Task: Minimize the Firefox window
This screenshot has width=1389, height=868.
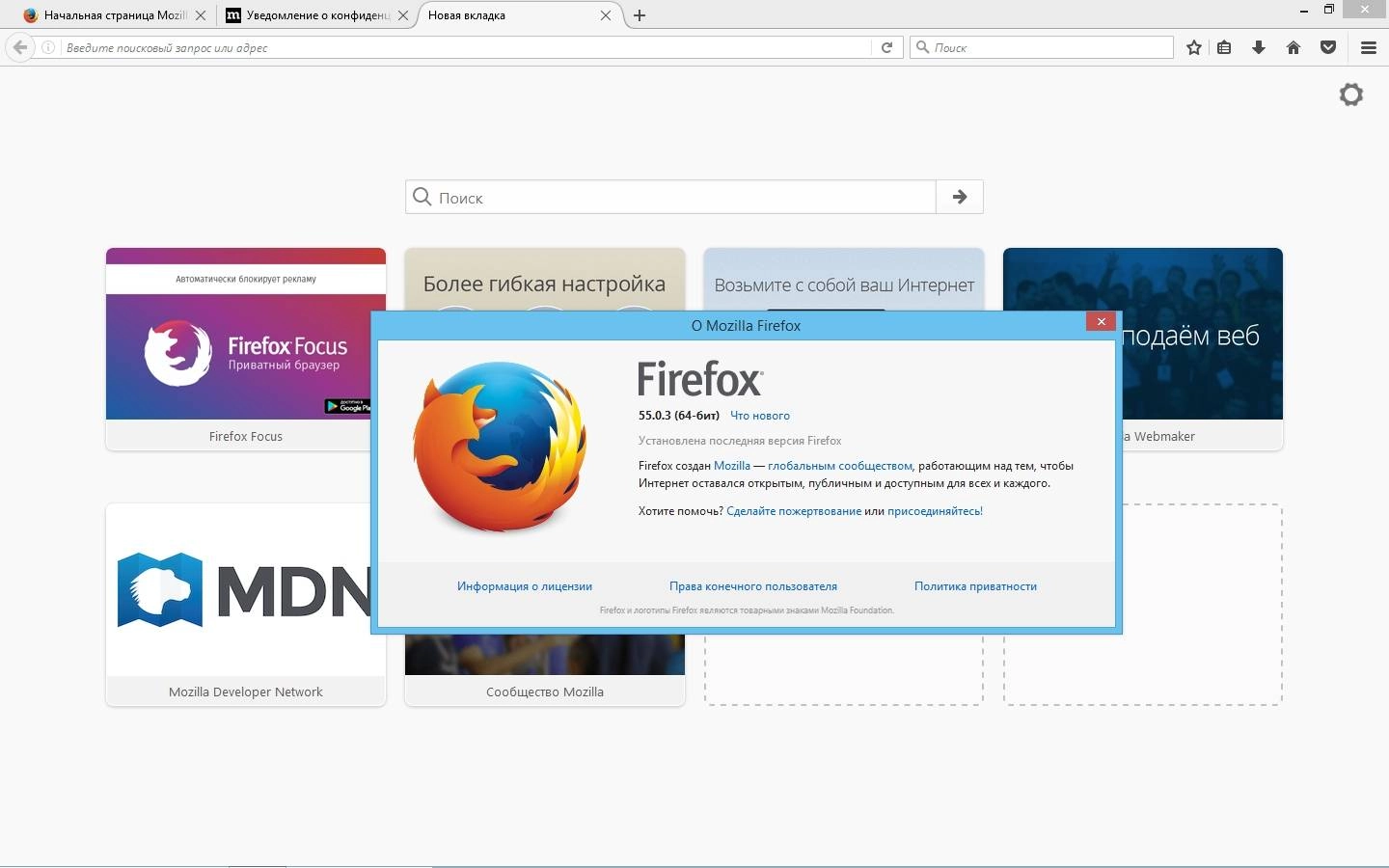Action: (x=1304, y=11)
